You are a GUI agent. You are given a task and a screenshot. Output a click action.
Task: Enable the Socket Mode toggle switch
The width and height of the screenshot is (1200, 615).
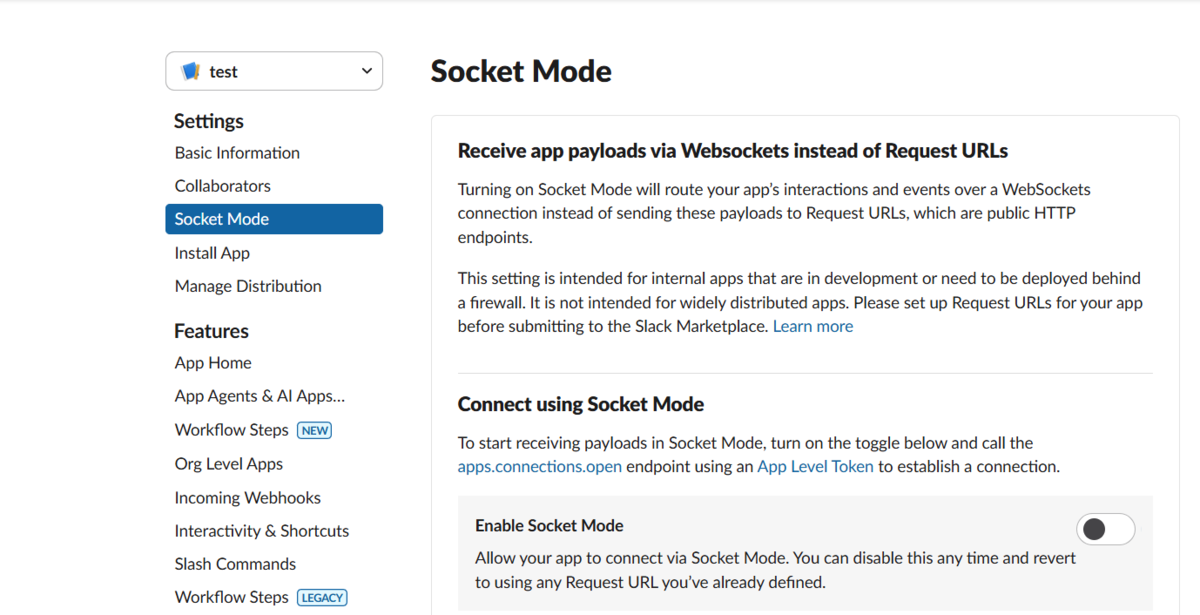[x=1106, y=529]
